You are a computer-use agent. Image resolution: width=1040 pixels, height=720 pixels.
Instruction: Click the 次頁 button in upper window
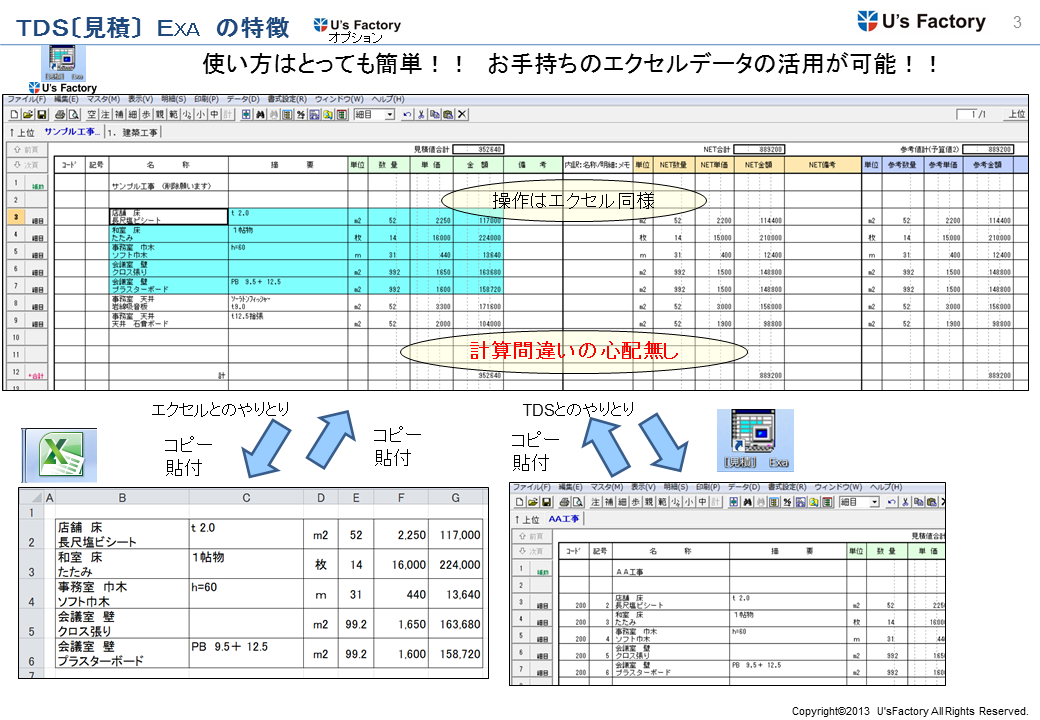click(x=26, y=164)
